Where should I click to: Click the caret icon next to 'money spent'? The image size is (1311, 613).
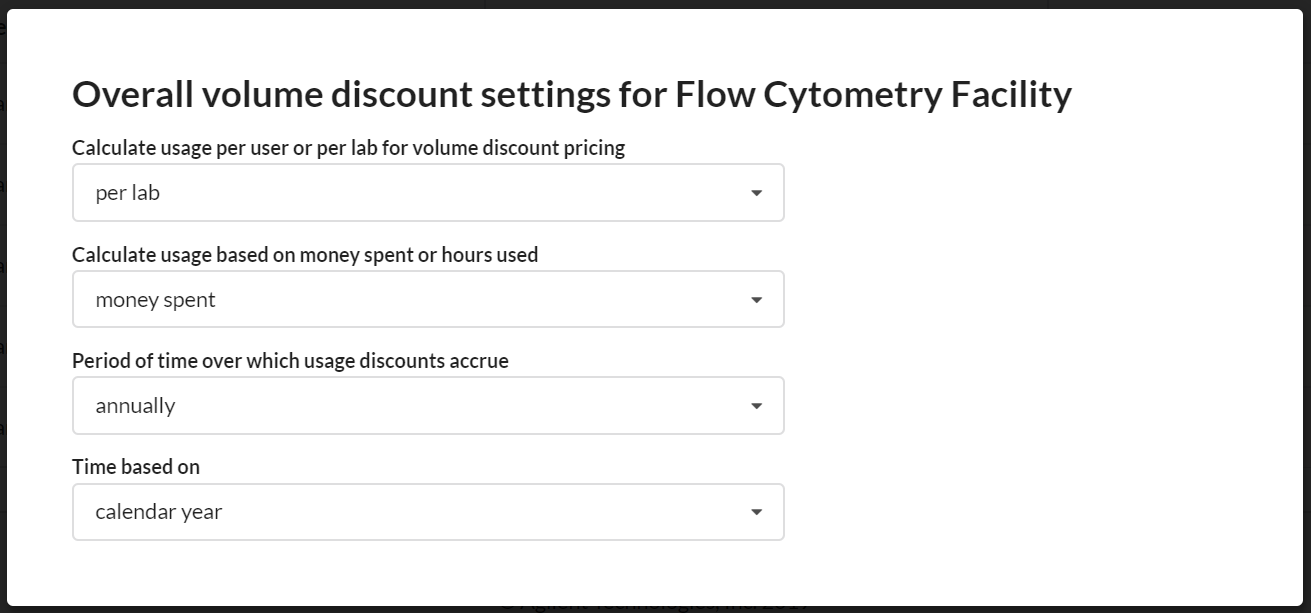coord(757,300)
